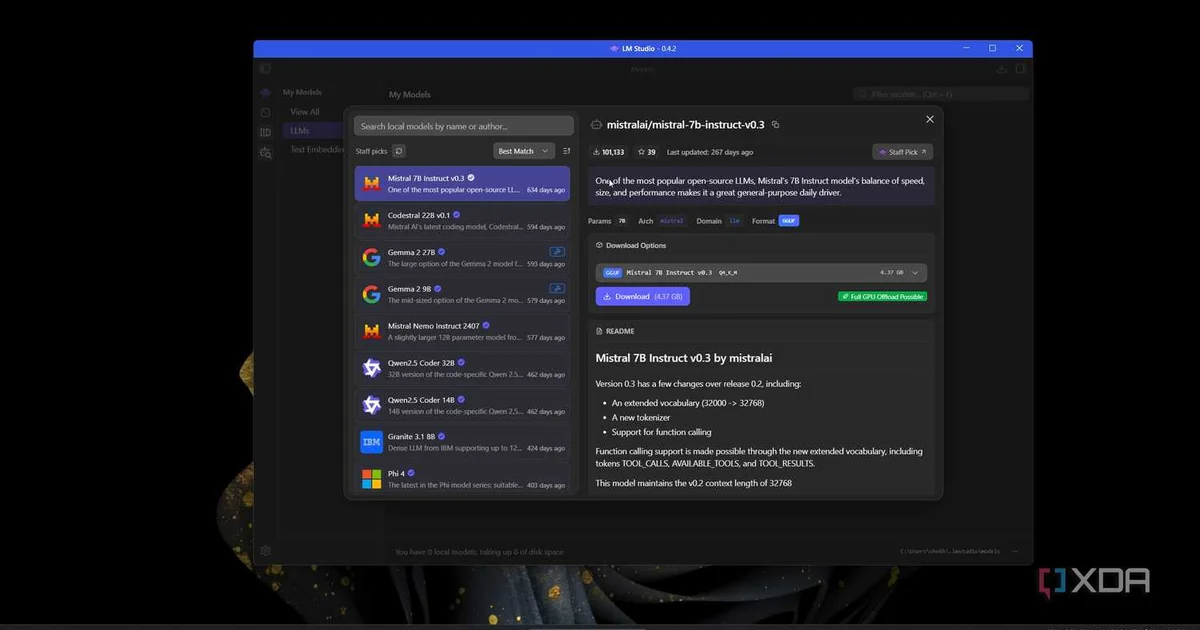Select the Gemma 2 9B model
Screen dimensions: 1200x630
pos(462,294)
